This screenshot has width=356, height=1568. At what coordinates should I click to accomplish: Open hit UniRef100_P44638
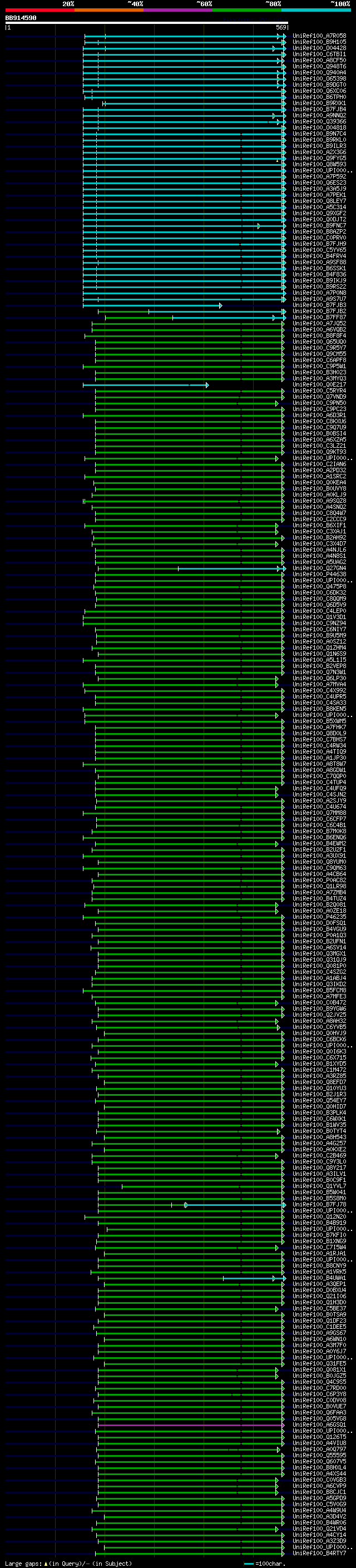319,575
